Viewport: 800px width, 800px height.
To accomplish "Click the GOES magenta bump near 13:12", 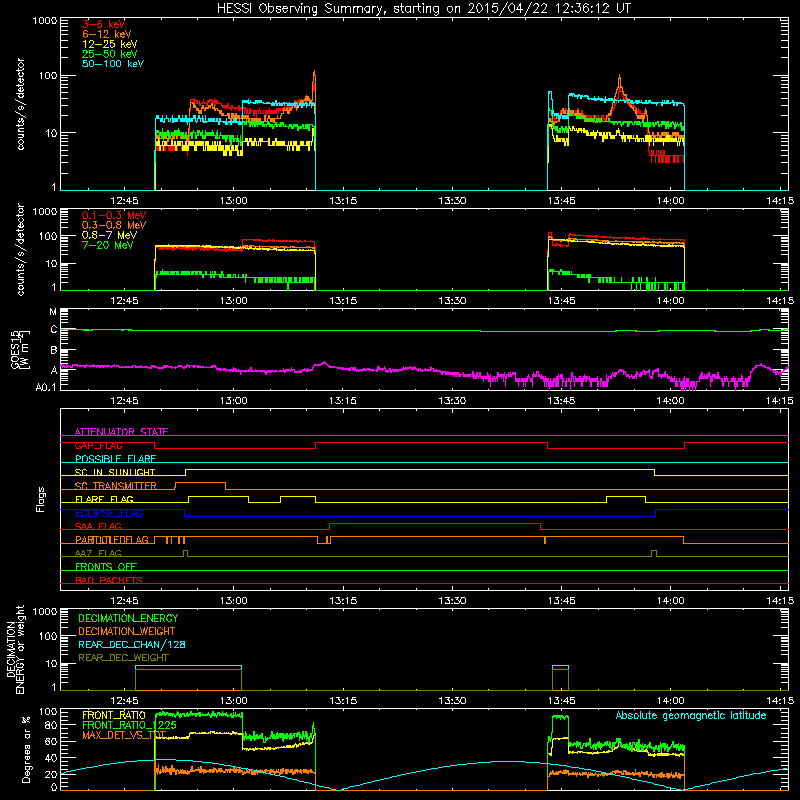I will tap(323, 364).
